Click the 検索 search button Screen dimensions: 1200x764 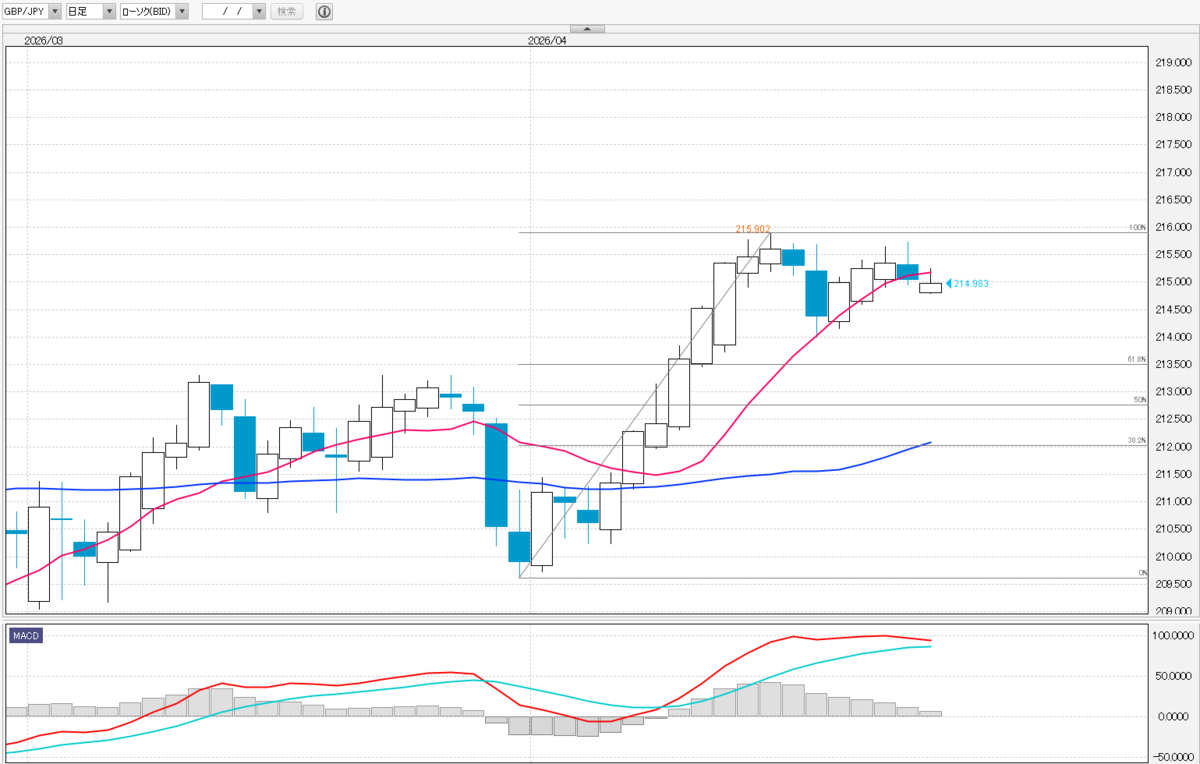[x=287, y=11]
